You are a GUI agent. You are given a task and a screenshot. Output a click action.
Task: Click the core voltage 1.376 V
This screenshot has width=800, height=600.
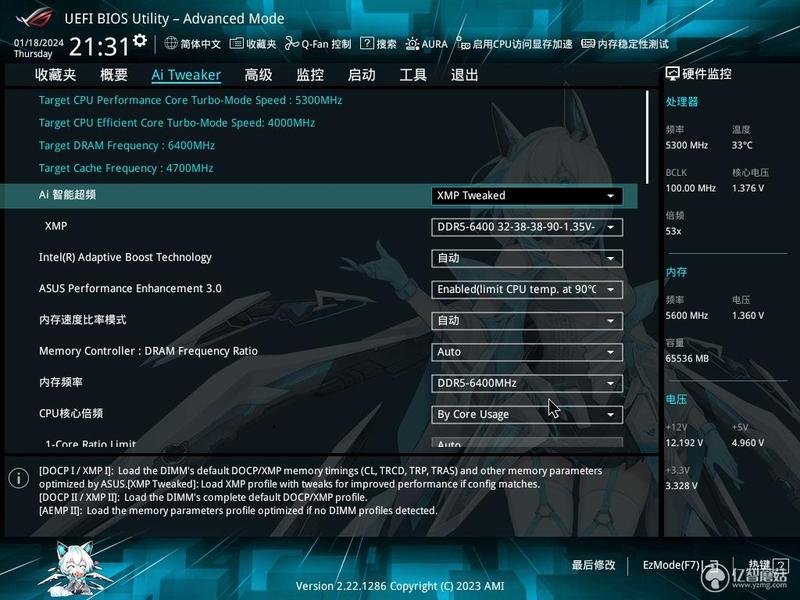(x=748, y=188)
